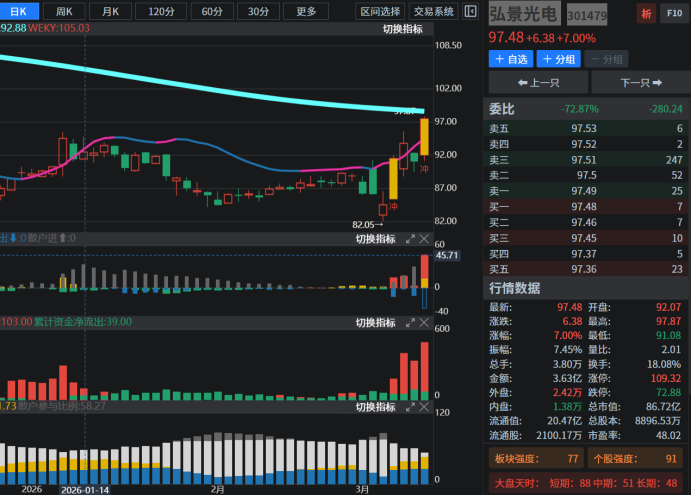Screen dimensions: 692x496
Task: Switch to 周K weekly candlestick view
Action: coord(64,12)
